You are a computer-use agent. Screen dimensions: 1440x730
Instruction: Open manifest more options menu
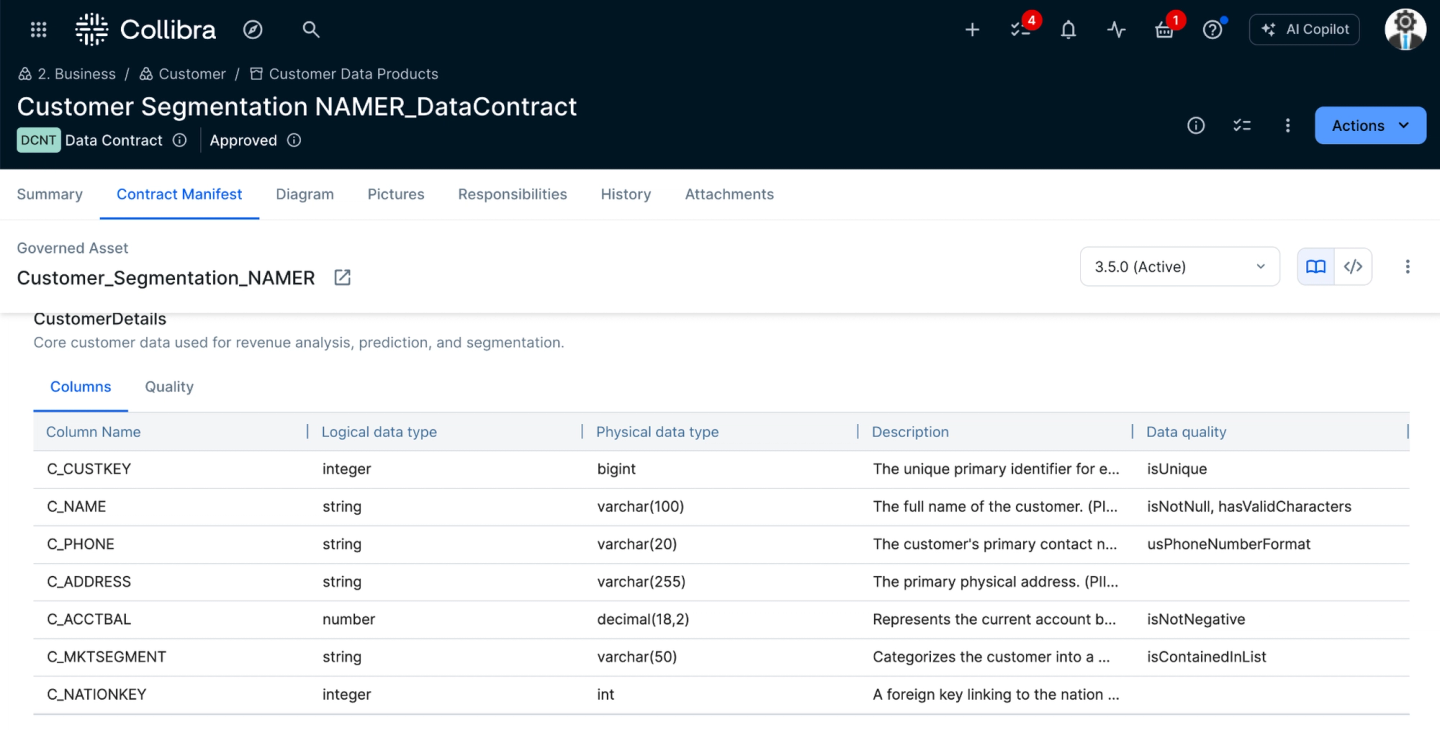point(1407,267)
